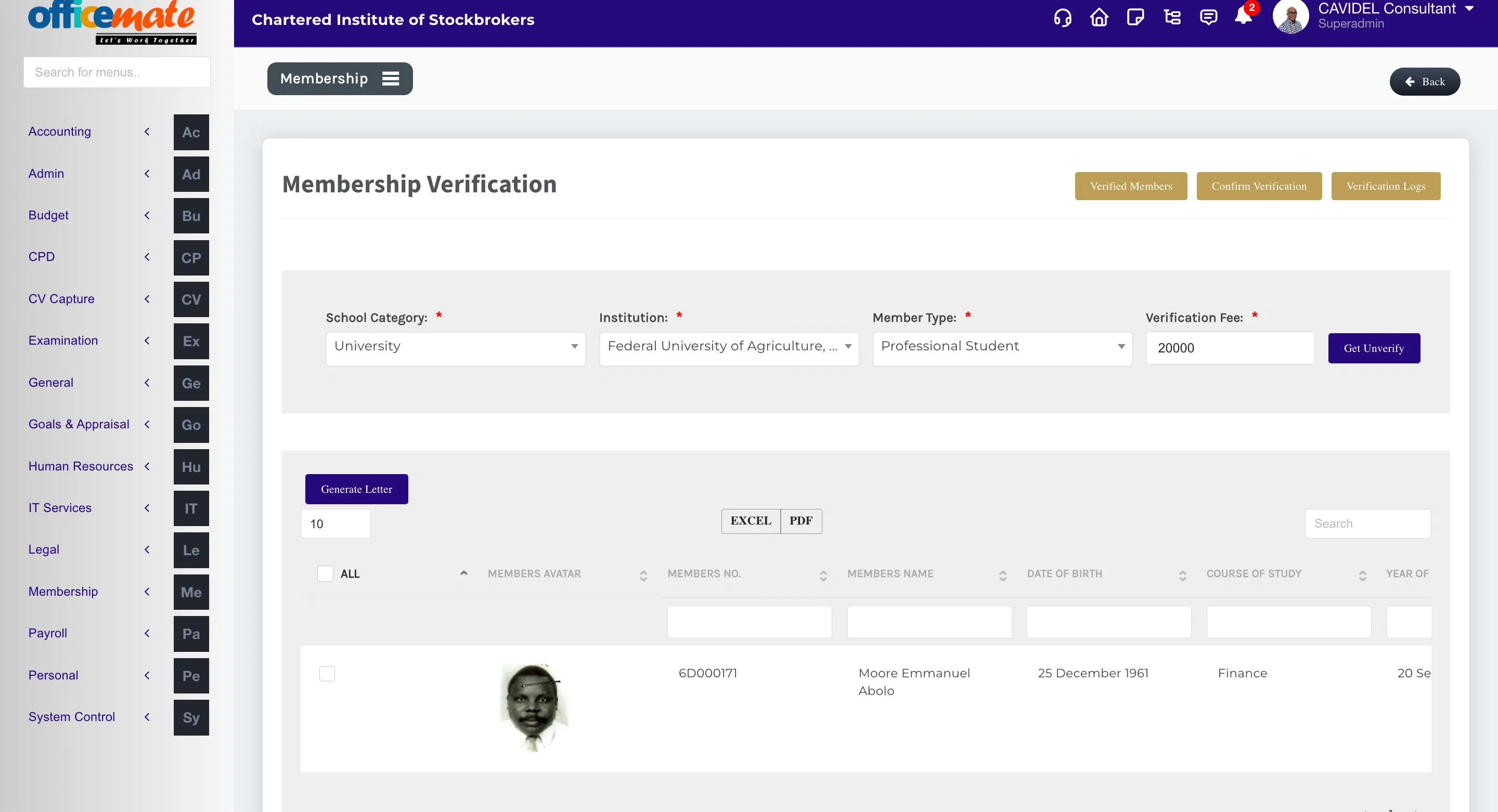Click the Pe personal tile
The image size is (1498, 812).
191,676
